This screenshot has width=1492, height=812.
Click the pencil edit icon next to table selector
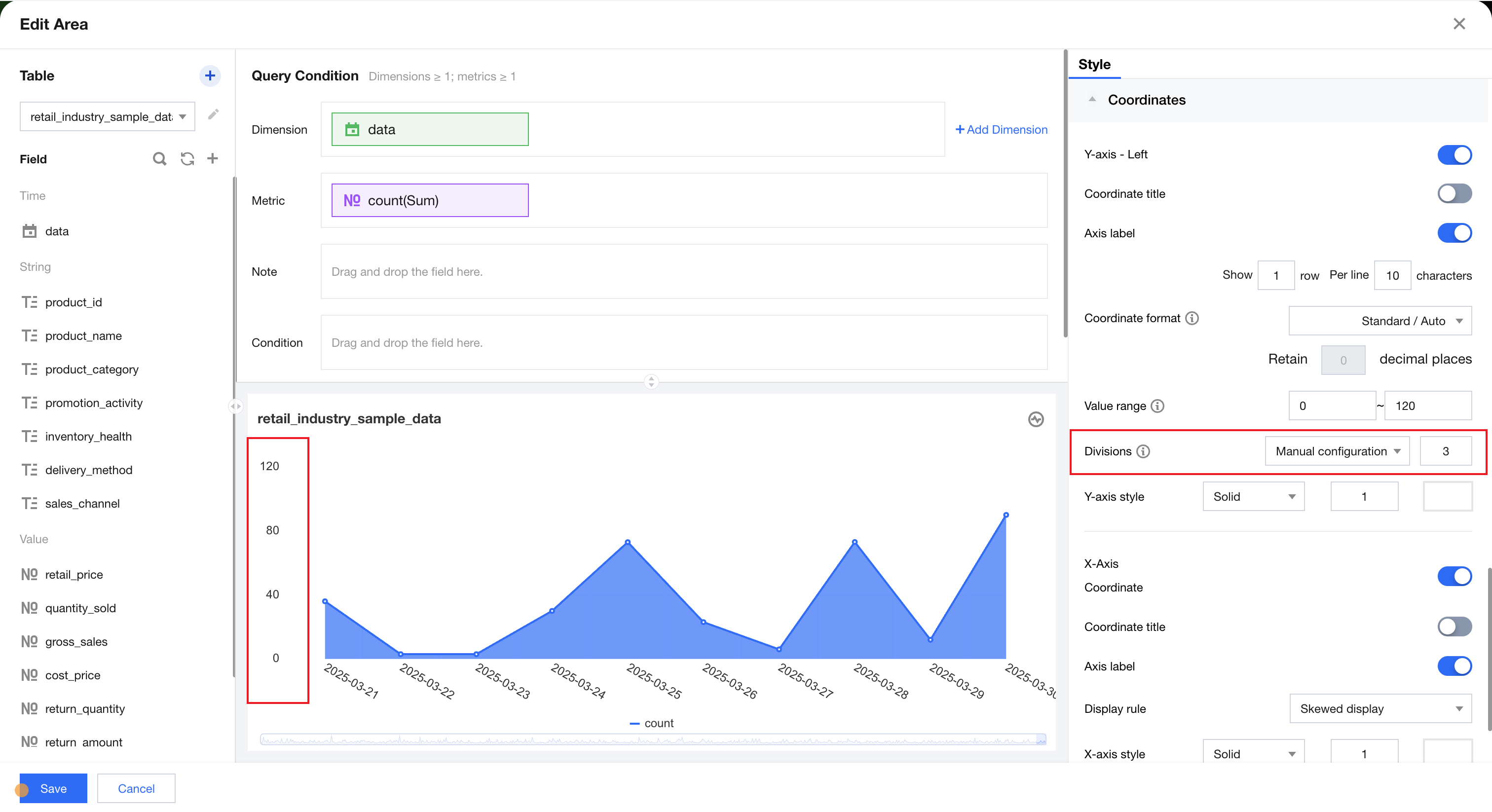[213, 114]
